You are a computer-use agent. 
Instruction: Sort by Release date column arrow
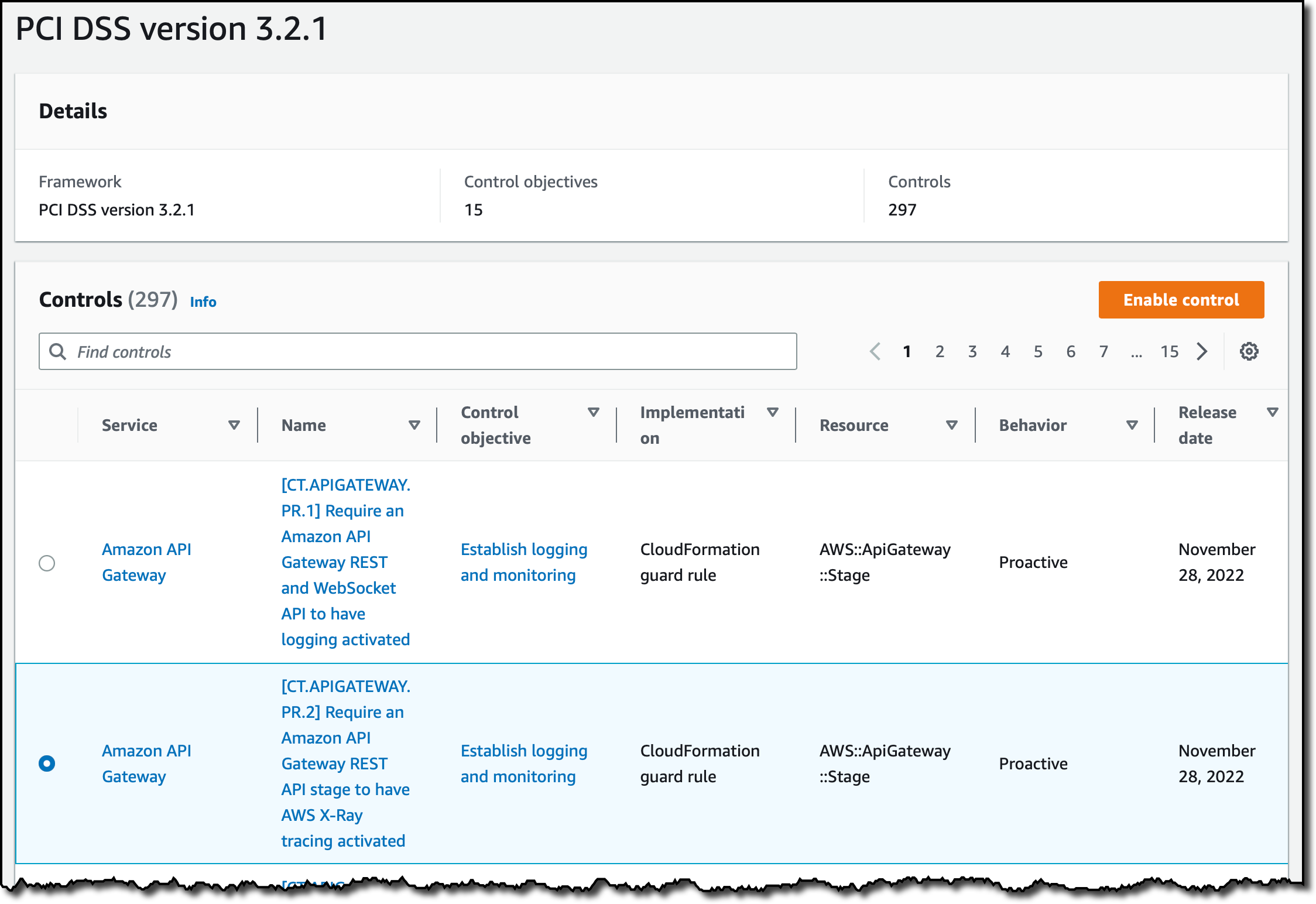(1272, 412)
